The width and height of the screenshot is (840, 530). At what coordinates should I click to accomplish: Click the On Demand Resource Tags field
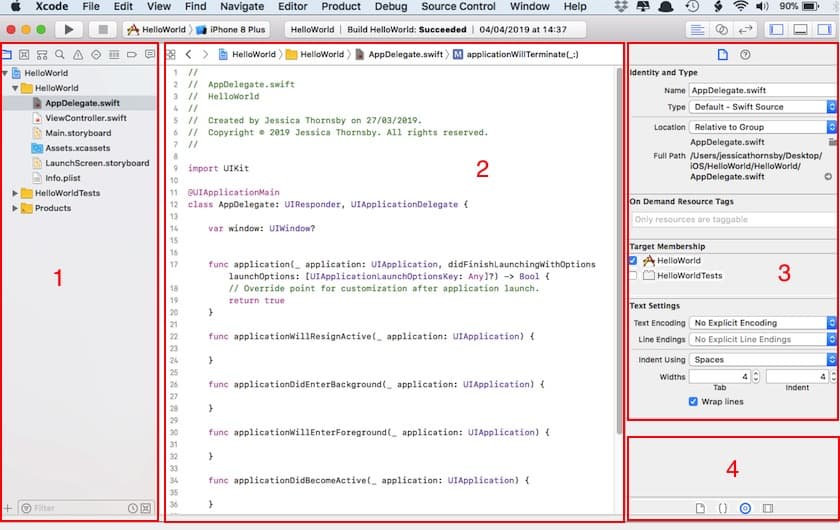coord(733,219)
